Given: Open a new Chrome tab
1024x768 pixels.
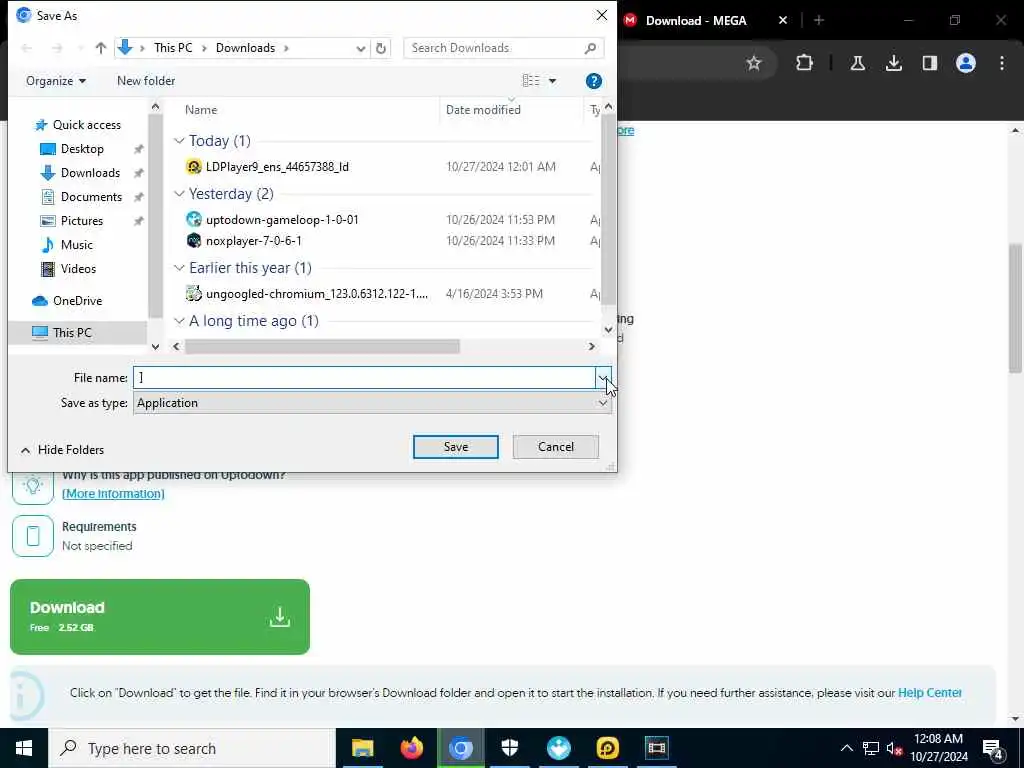Looking at the screenshot, I should pyautogui.click(x=819, y=20).
